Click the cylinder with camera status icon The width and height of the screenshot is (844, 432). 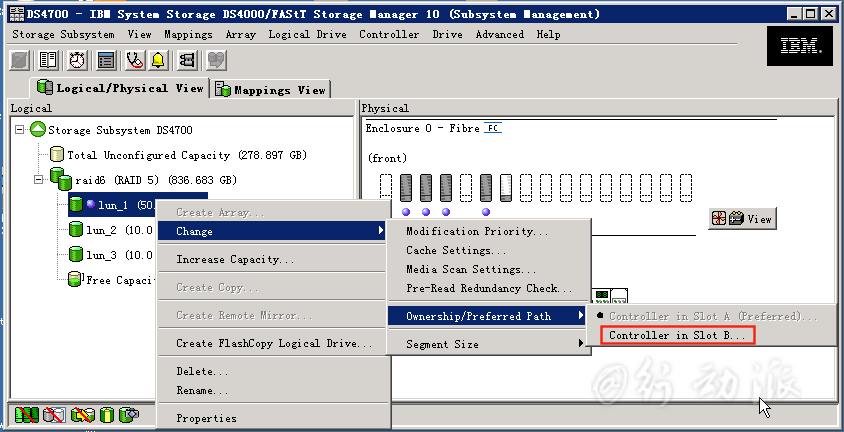click(129, 415)
